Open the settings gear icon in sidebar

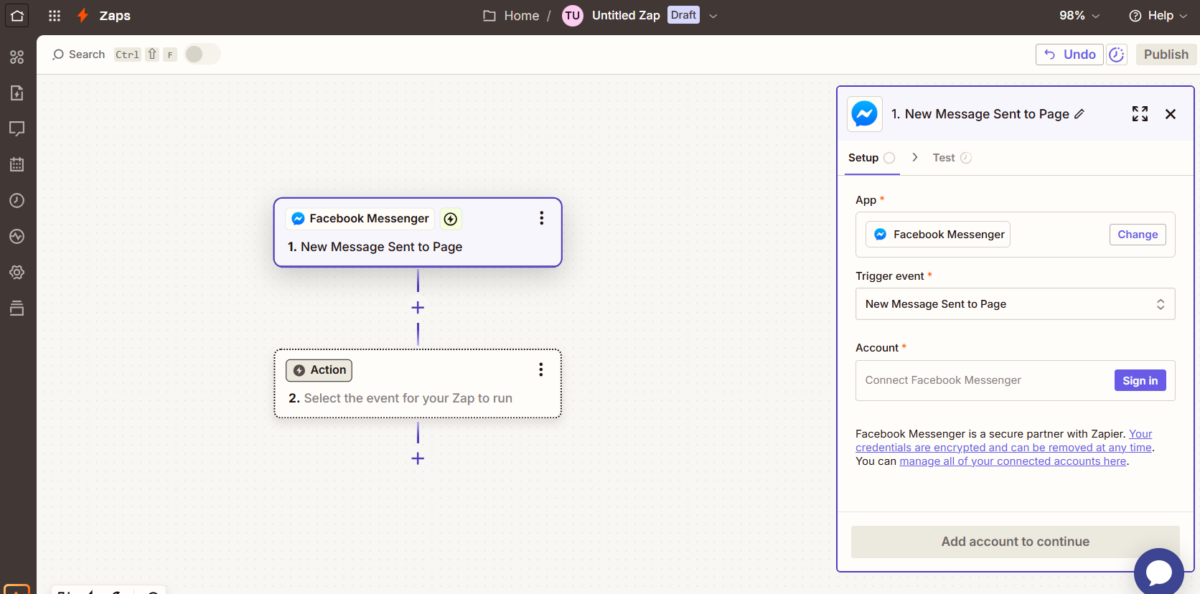click(17, 272)
